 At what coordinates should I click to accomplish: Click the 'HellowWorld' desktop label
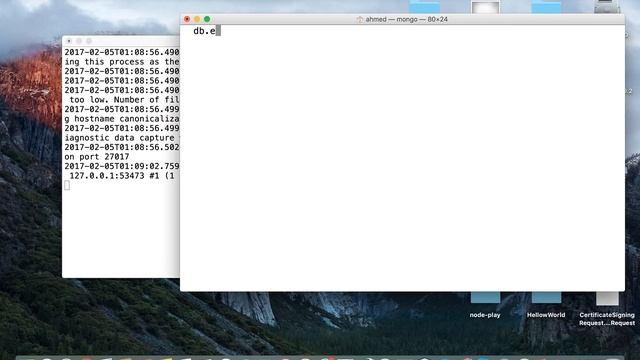click(546, 315)
